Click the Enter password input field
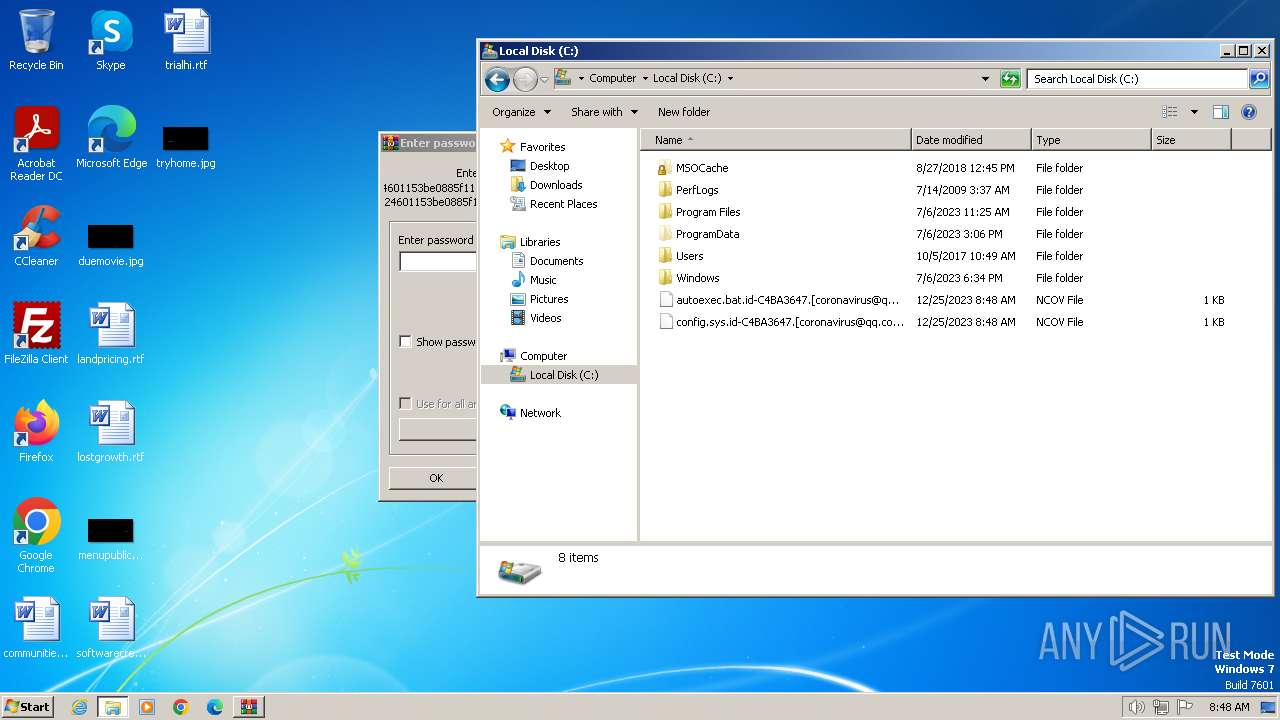 point(438,262)
